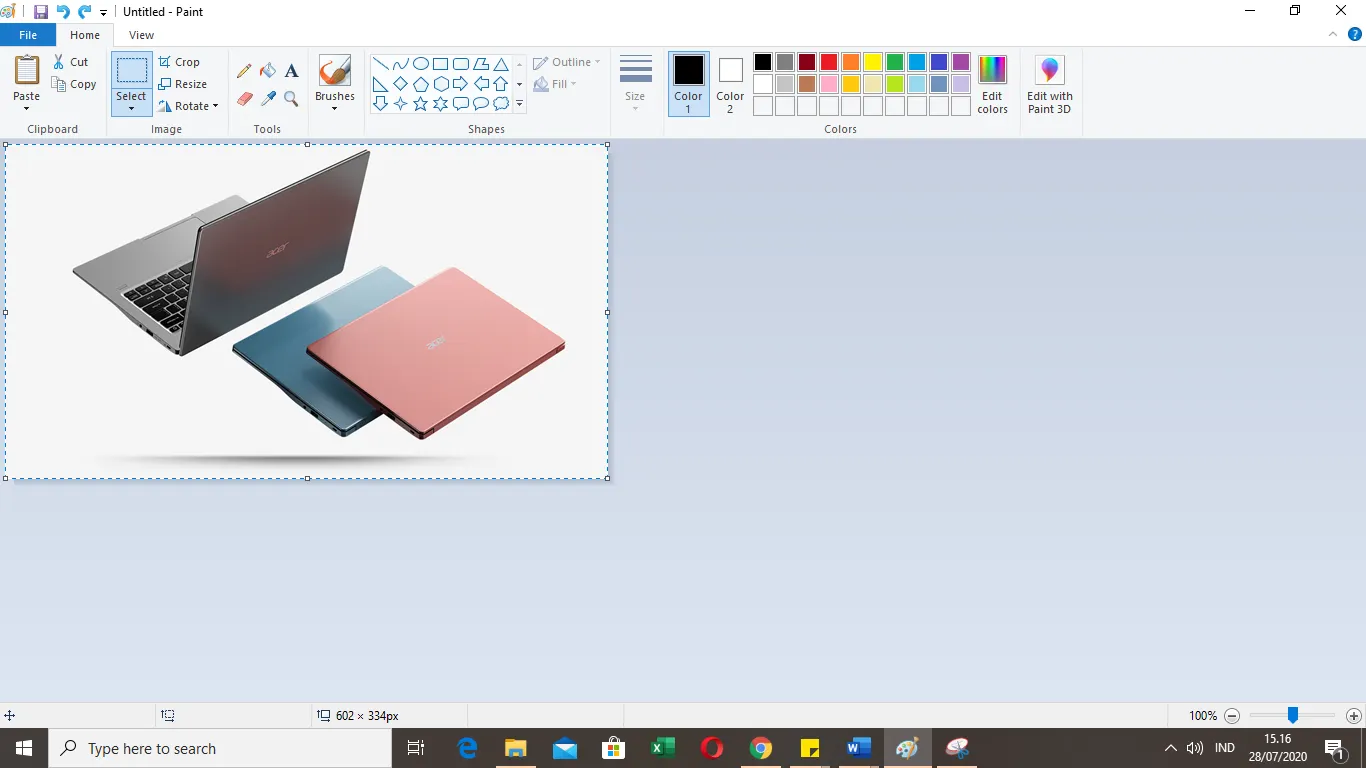Click the Crop button
Viewport: 1366px width, 768px height.
(x=180, y=62)
